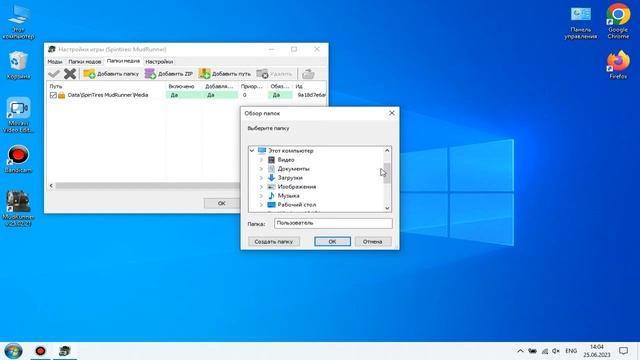This screenshot has width=640, height=360.
Task: Expand the 'Изображения' folder node
Action: [x=261, y=187]
